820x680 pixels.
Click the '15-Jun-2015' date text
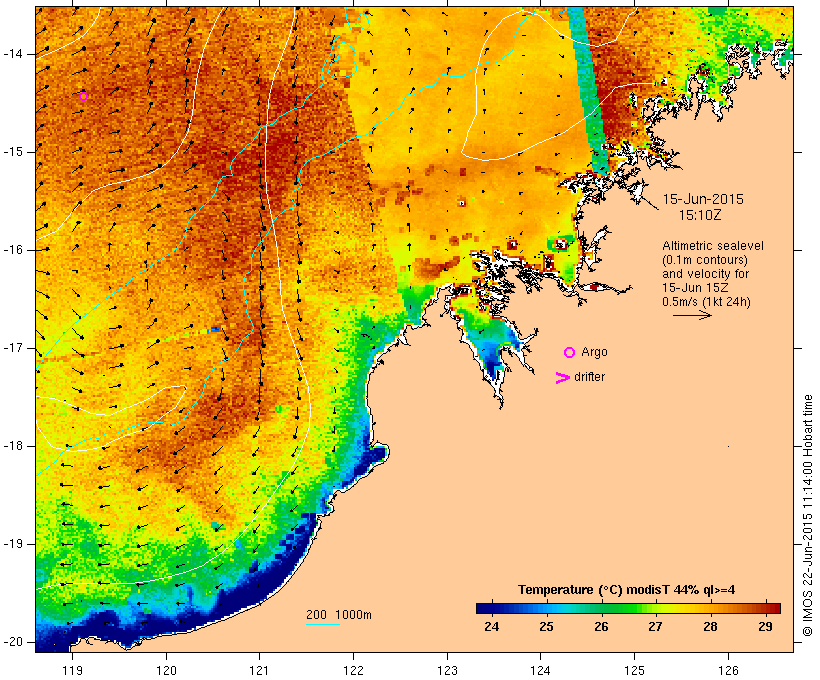pyautogui.click(x=702, y=199)
